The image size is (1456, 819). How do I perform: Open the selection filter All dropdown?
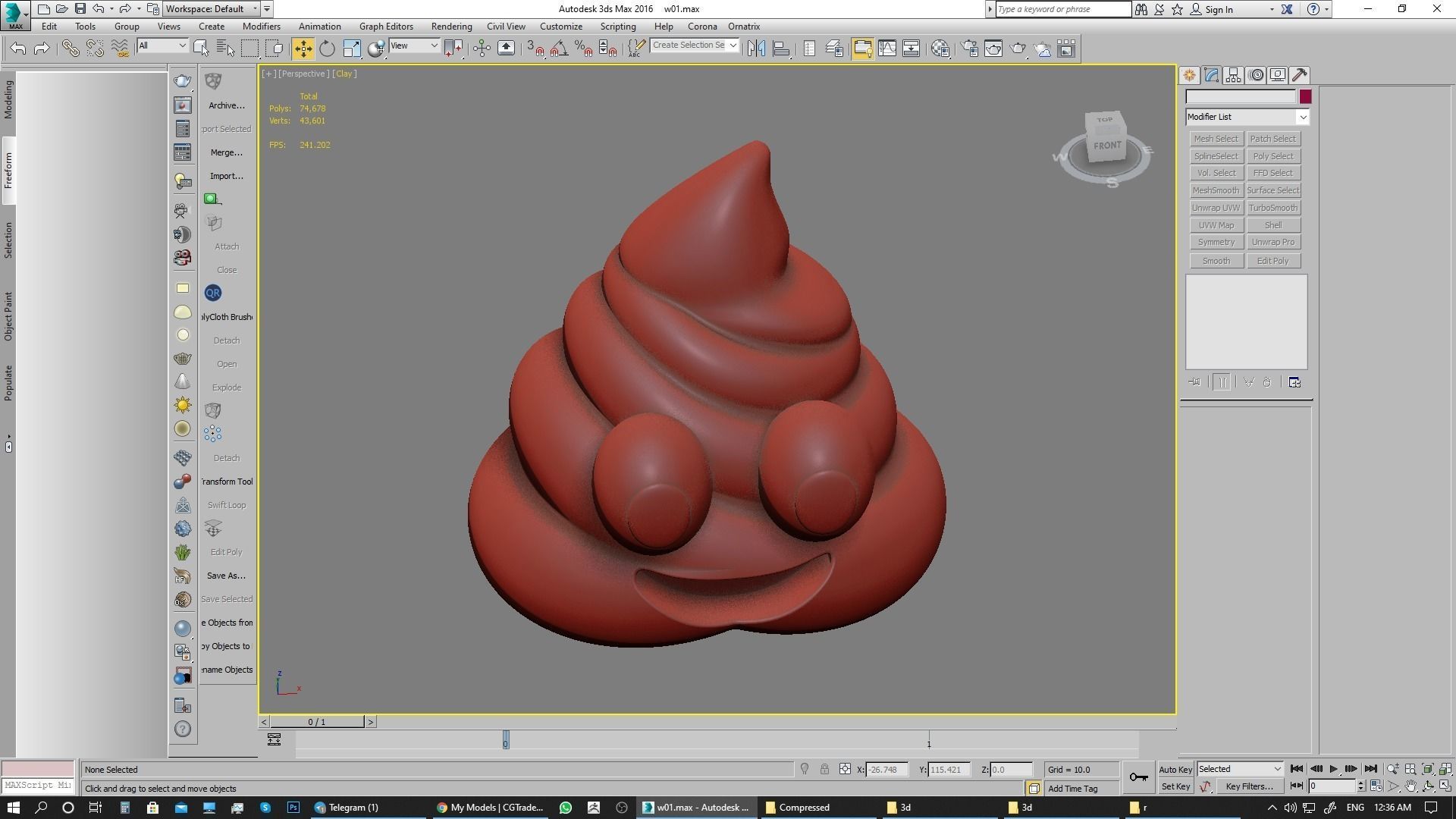tap(162, 45)
